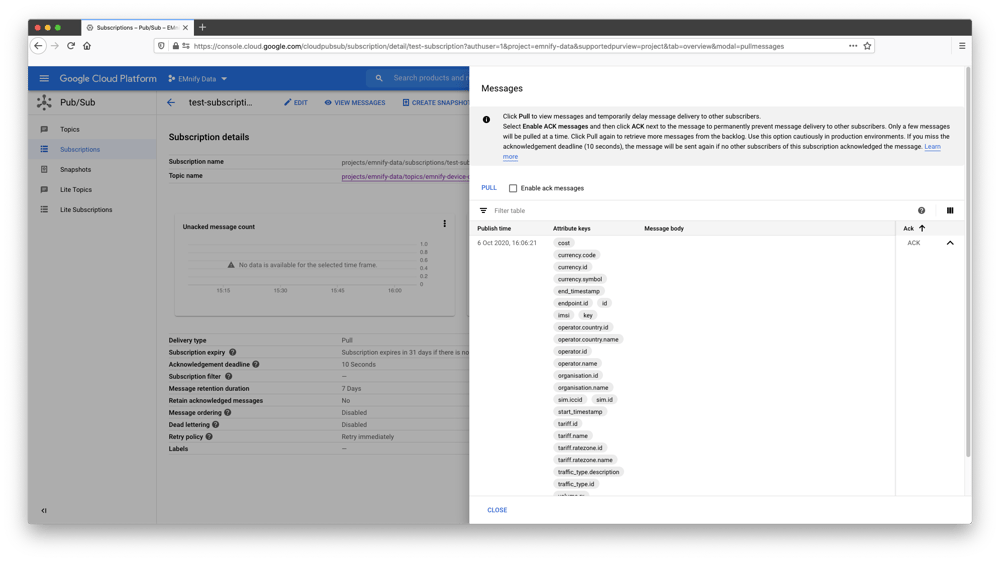
Task: Click the CLOSE button in Messages panel
Action: [497, 510]
